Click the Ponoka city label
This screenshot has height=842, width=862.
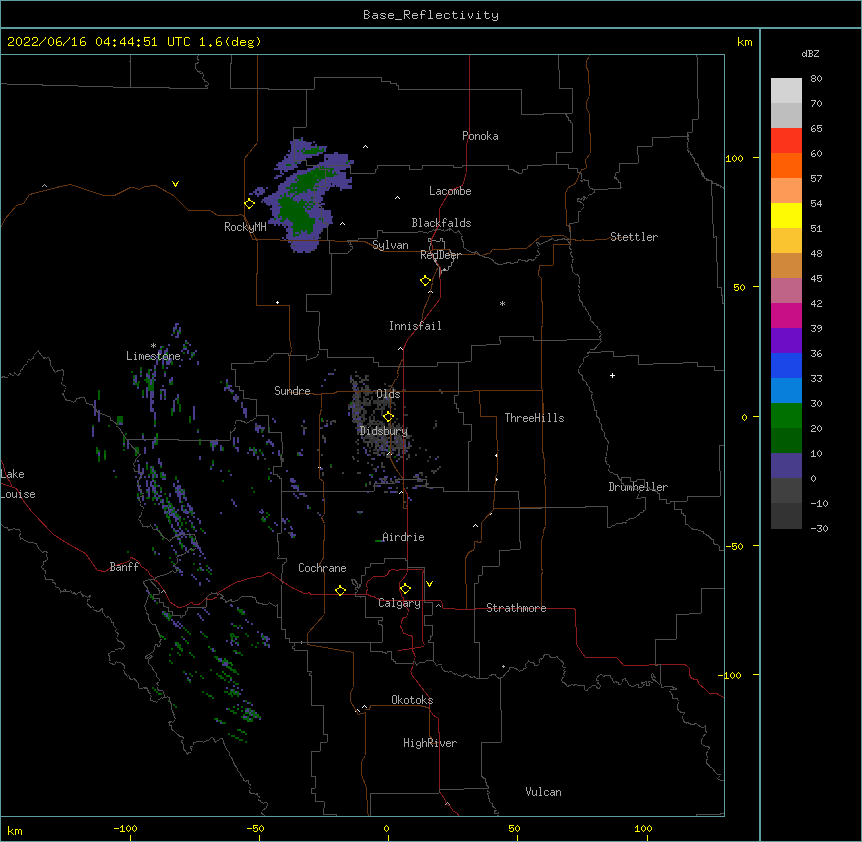[480, 136]
